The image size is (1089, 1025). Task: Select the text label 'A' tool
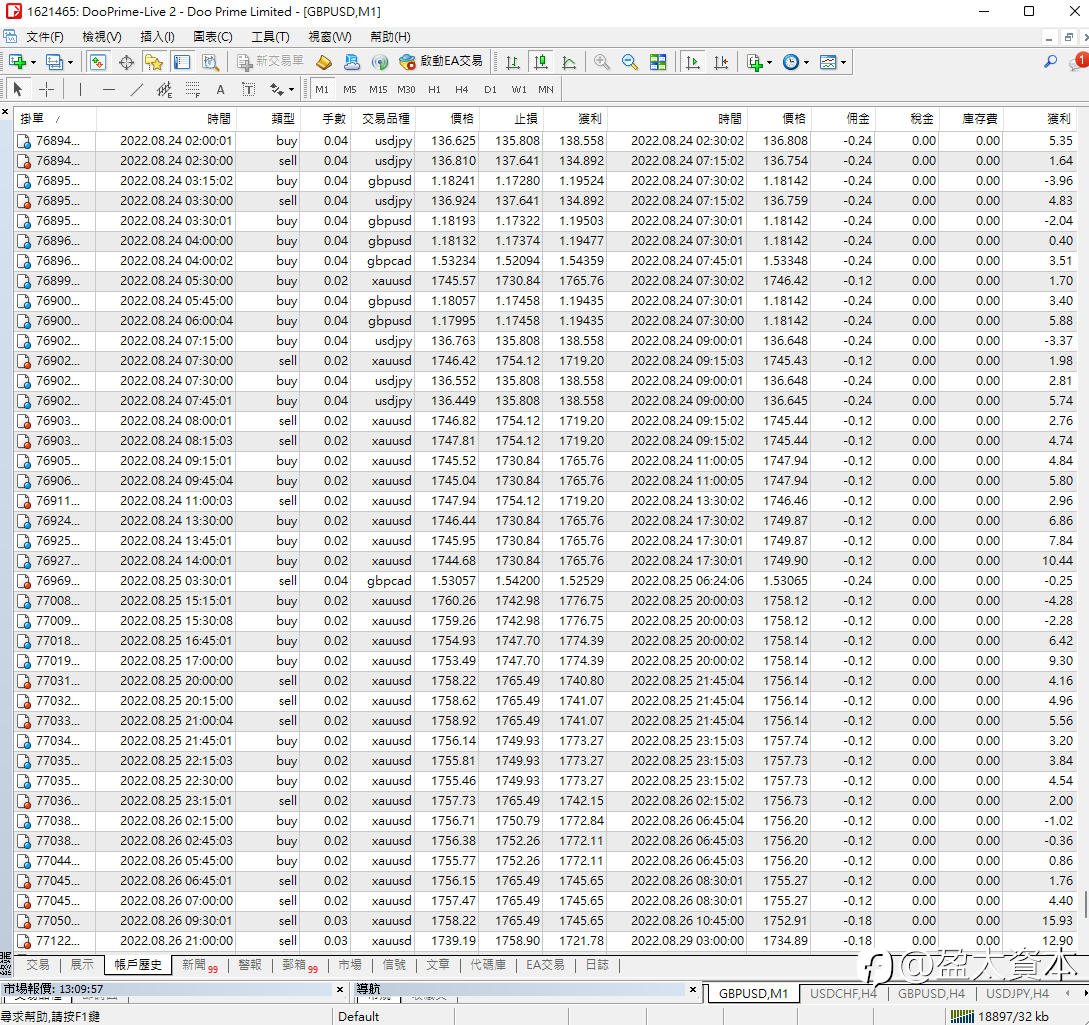[220, 89]
